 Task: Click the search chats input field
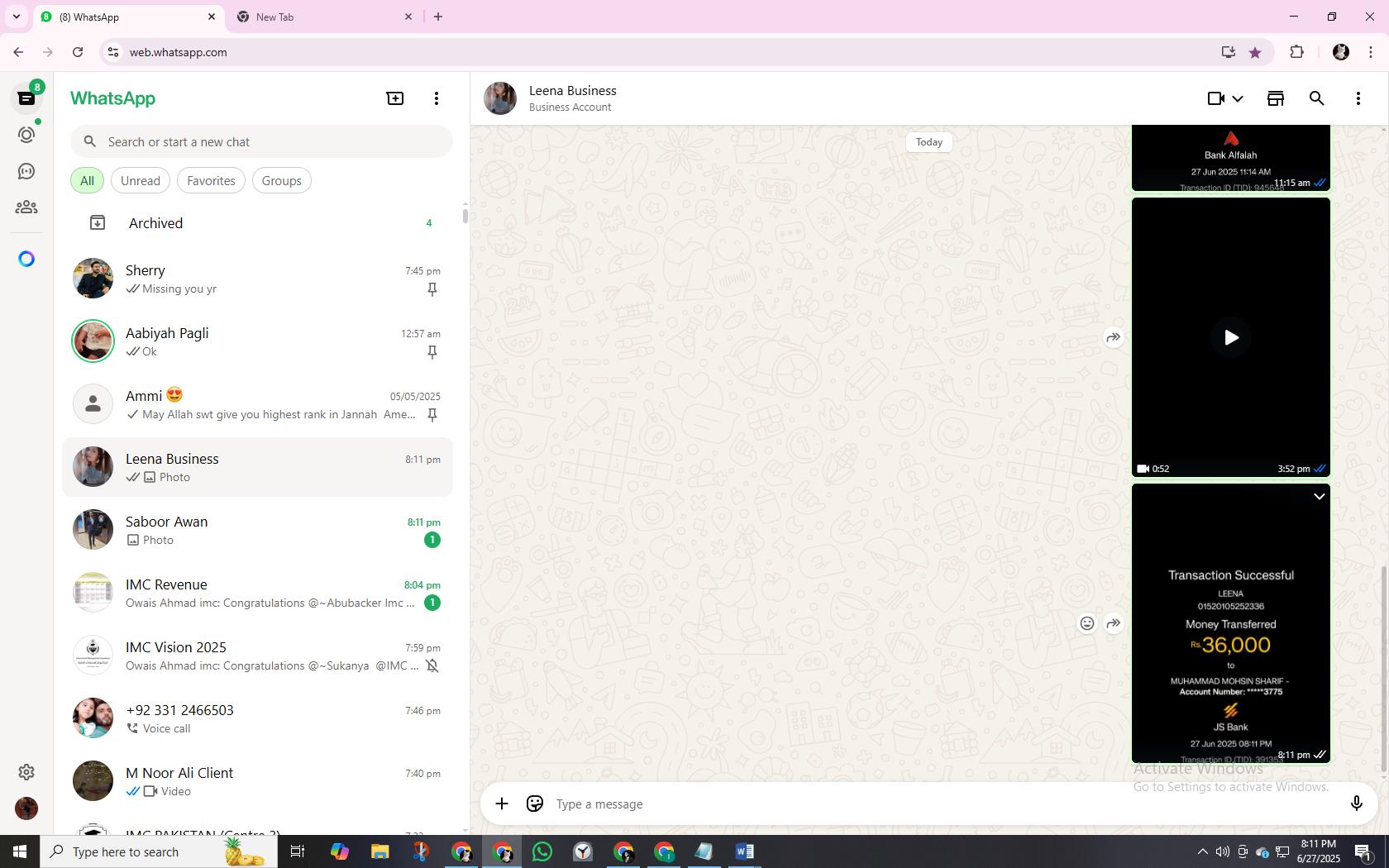261,141
